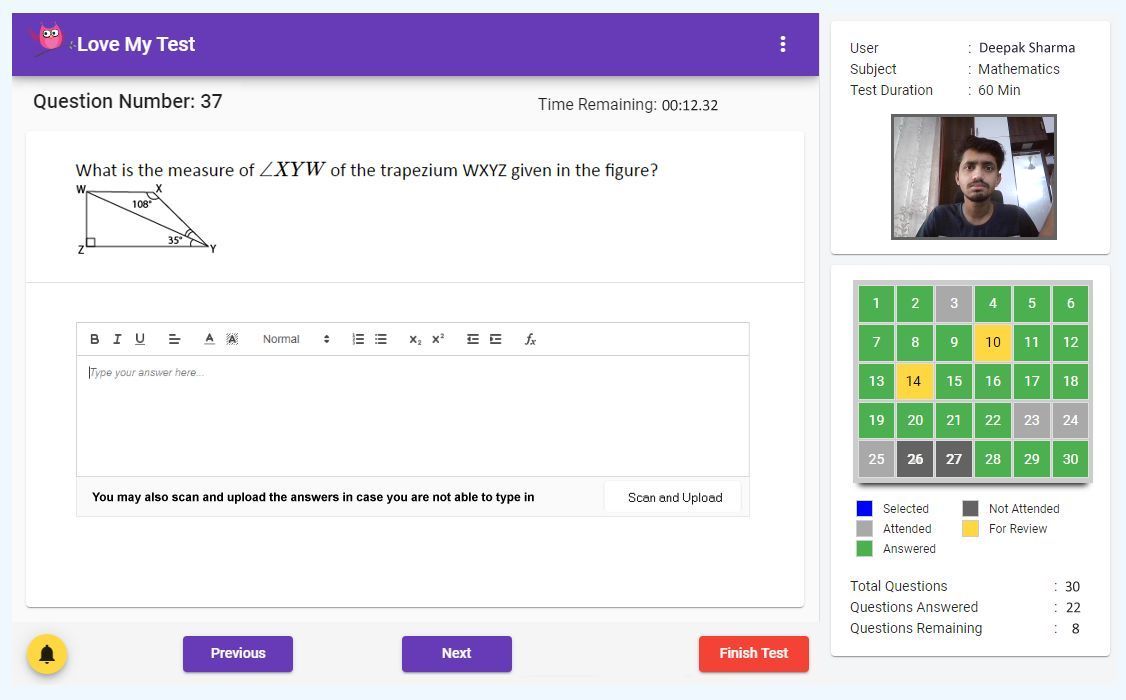
Task: Open not-attended question 27
Action: pyautogui.click(x=954, y=459)
